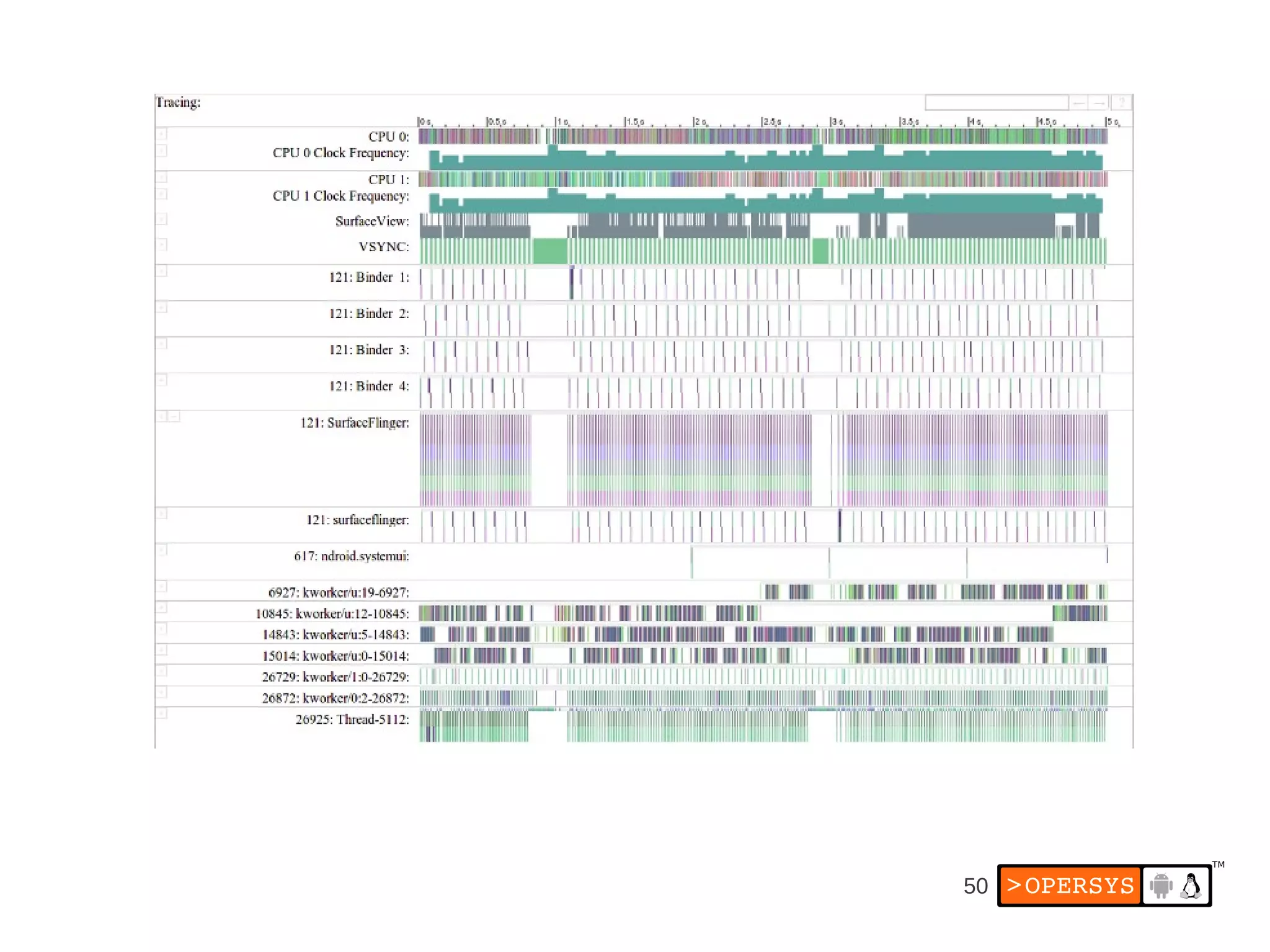
Task: Click the wide green VSYNC block near 1 s
Action: click(550, 251)
